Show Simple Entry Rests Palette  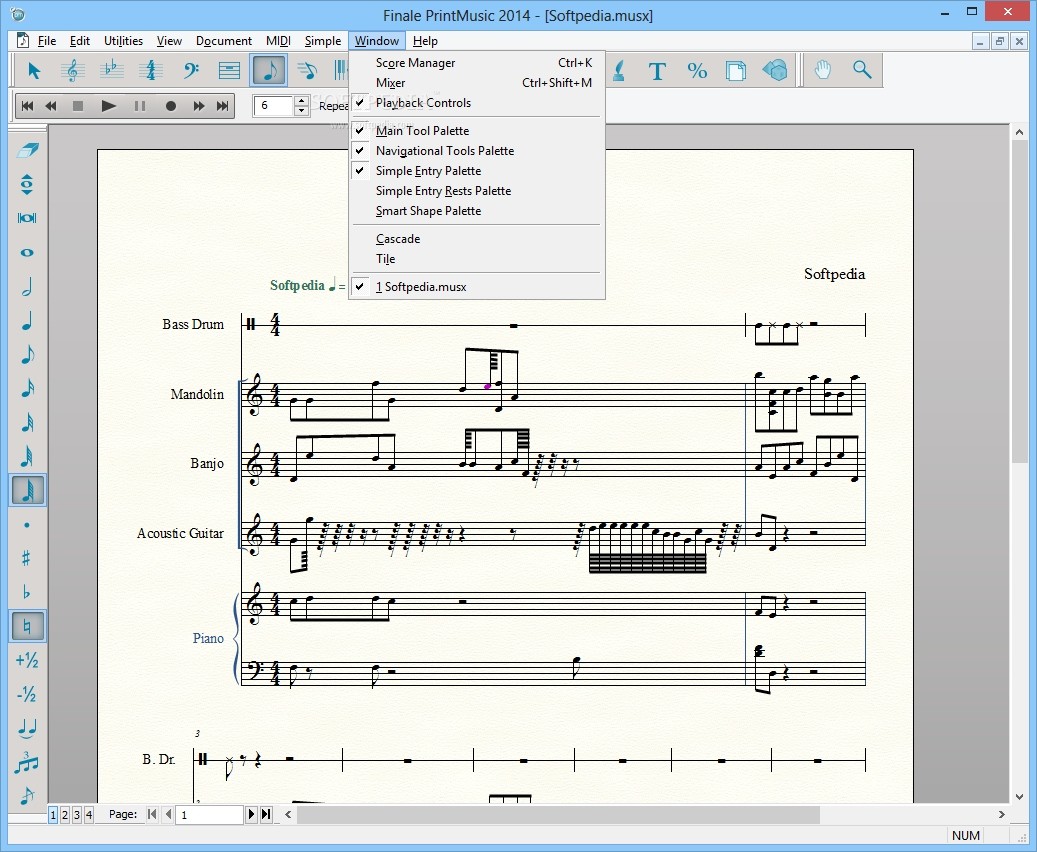(x=476, y=191)
